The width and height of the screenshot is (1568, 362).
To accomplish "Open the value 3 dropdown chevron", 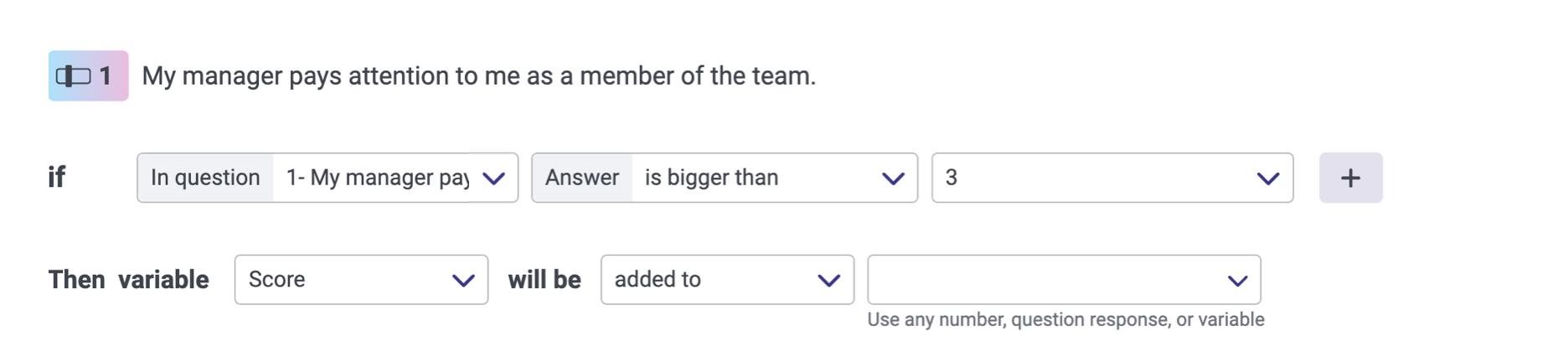I will (1268, 178).
